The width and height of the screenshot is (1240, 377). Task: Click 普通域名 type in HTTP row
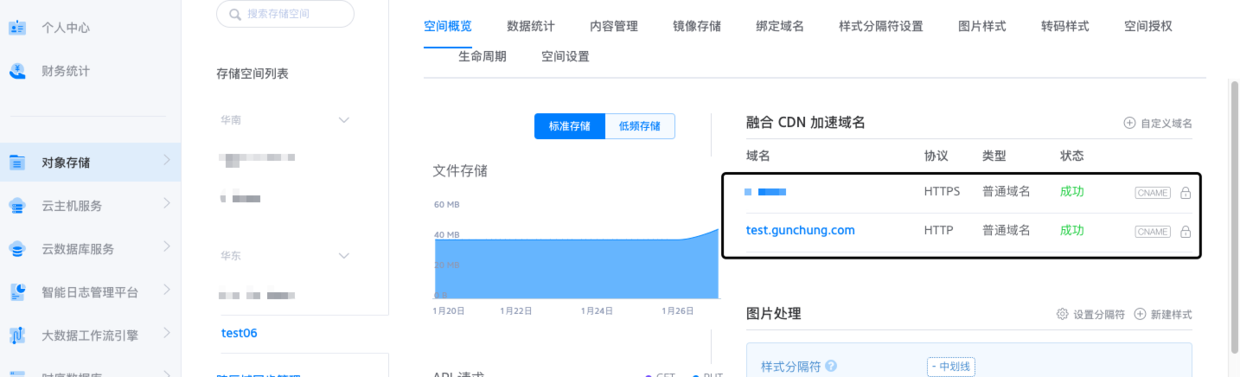click(1006, 230)
